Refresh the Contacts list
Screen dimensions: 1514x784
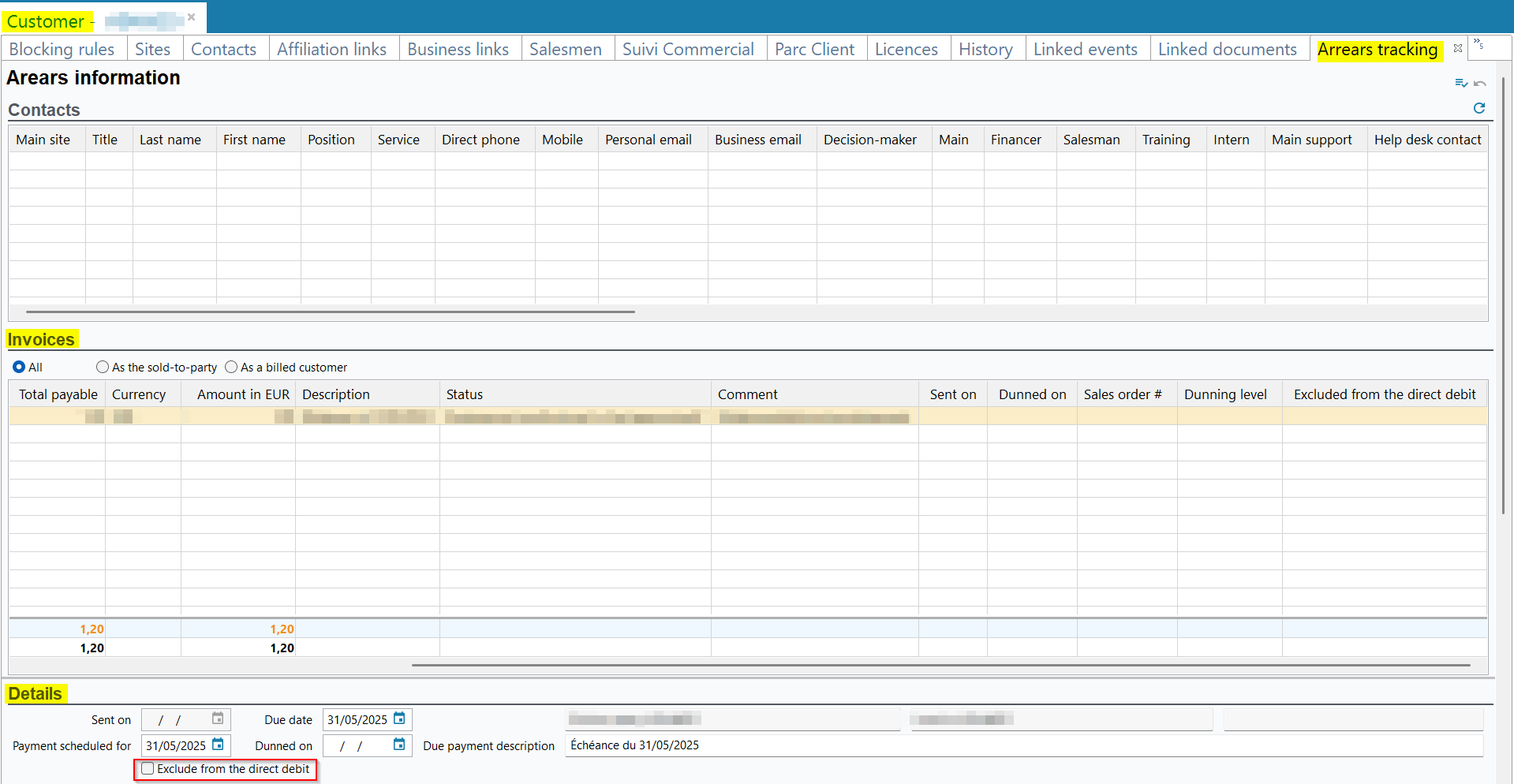[1478, 108]
